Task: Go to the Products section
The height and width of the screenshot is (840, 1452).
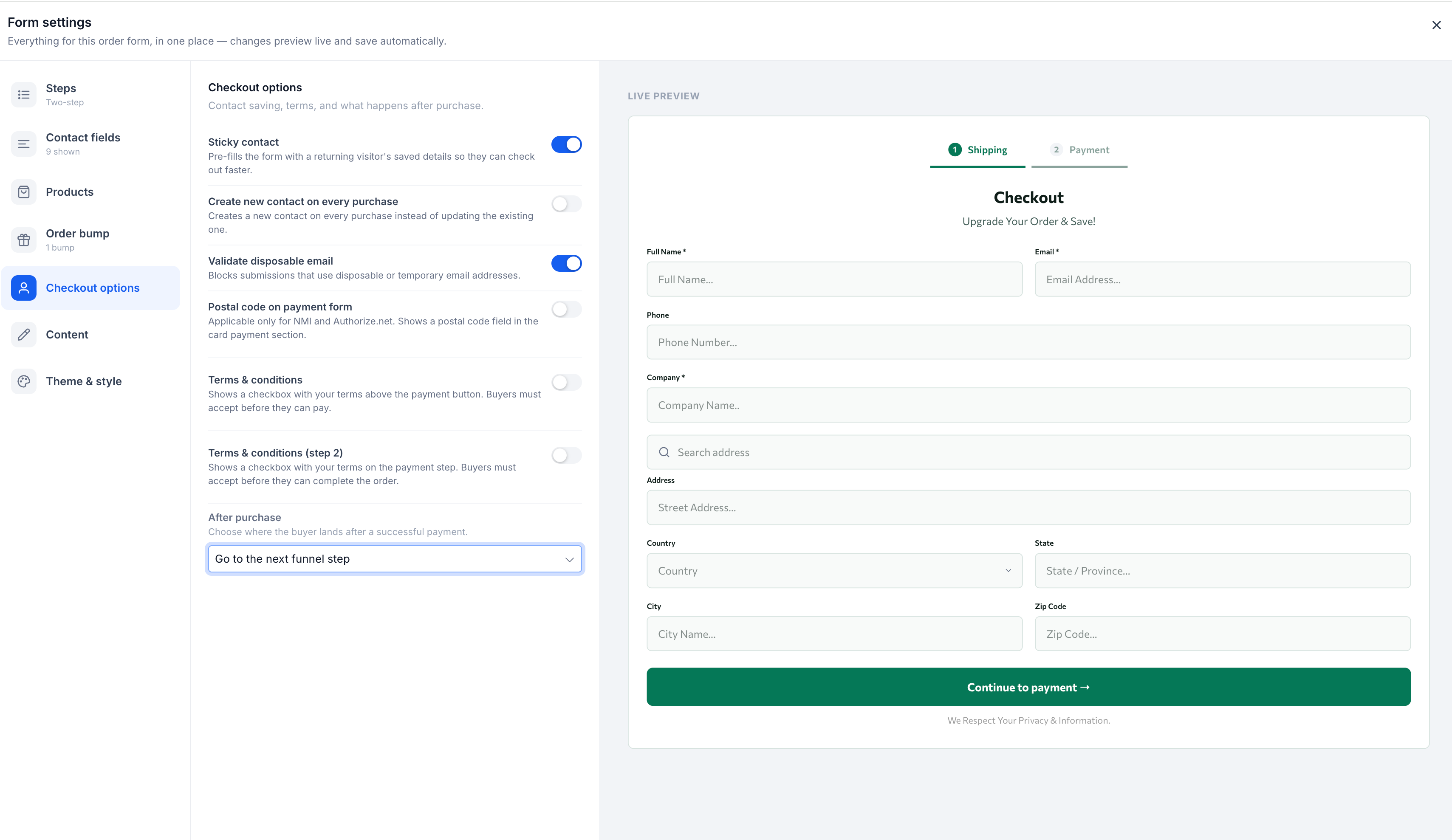Action: [x=90, y=192]
